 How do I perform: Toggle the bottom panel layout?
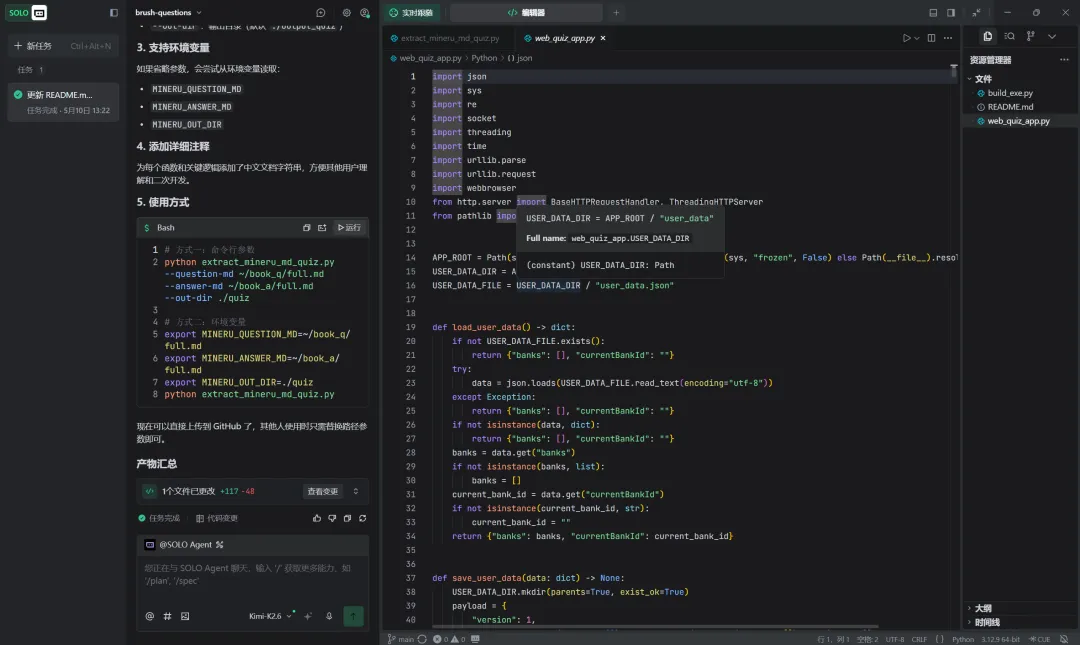(933, 12)
